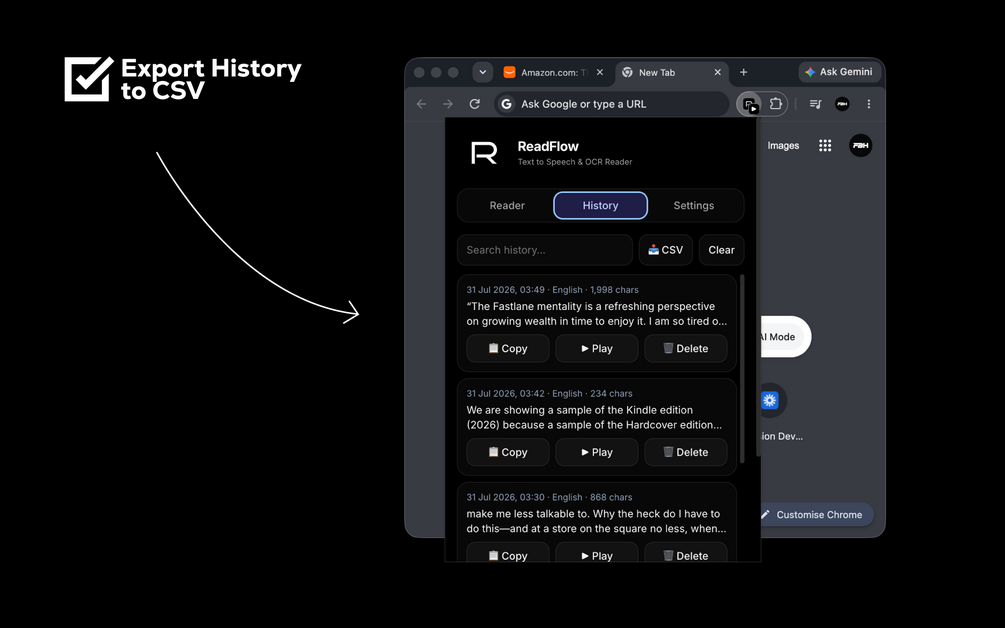Viewport: 1005px width, 628px height.
Task: Play the Kindle edition sample entry
Action: pos(597,452)
